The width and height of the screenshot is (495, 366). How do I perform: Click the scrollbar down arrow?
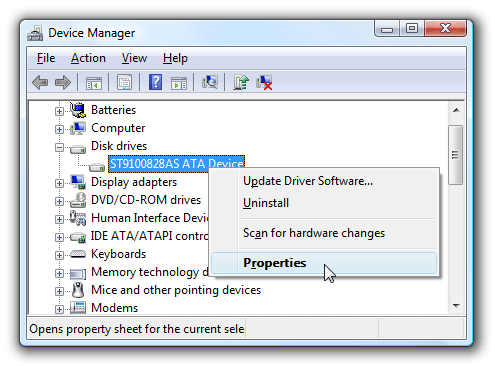click(456, 305)
